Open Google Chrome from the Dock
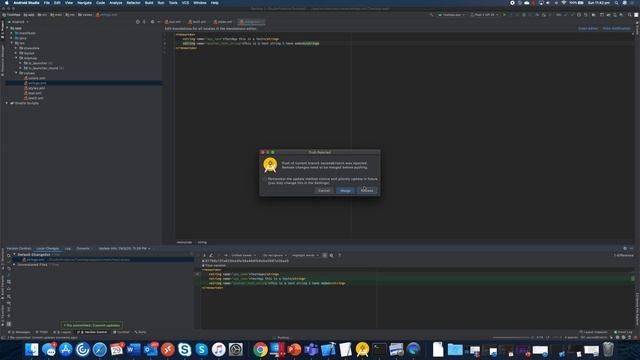 pos(260,350)
